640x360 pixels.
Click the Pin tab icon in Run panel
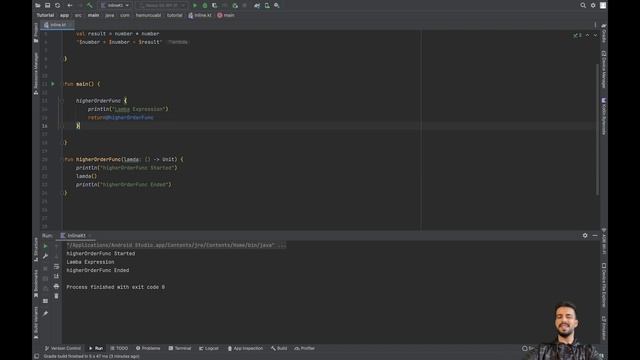point(45,313)
